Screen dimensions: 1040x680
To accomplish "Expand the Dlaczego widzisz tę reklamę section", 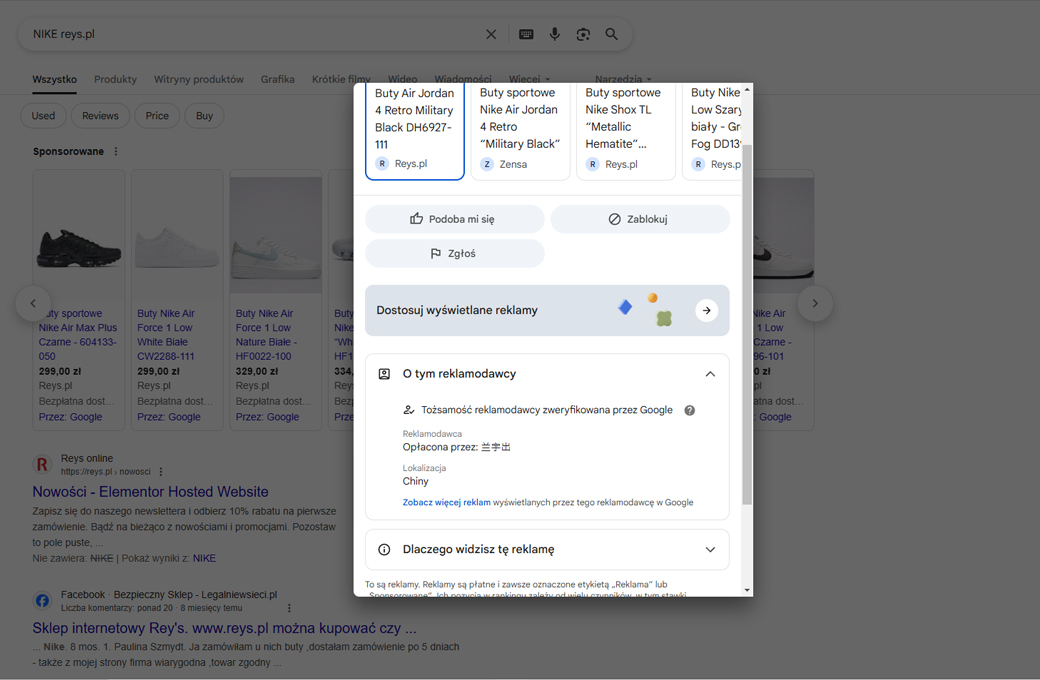I will coord(710,549).
